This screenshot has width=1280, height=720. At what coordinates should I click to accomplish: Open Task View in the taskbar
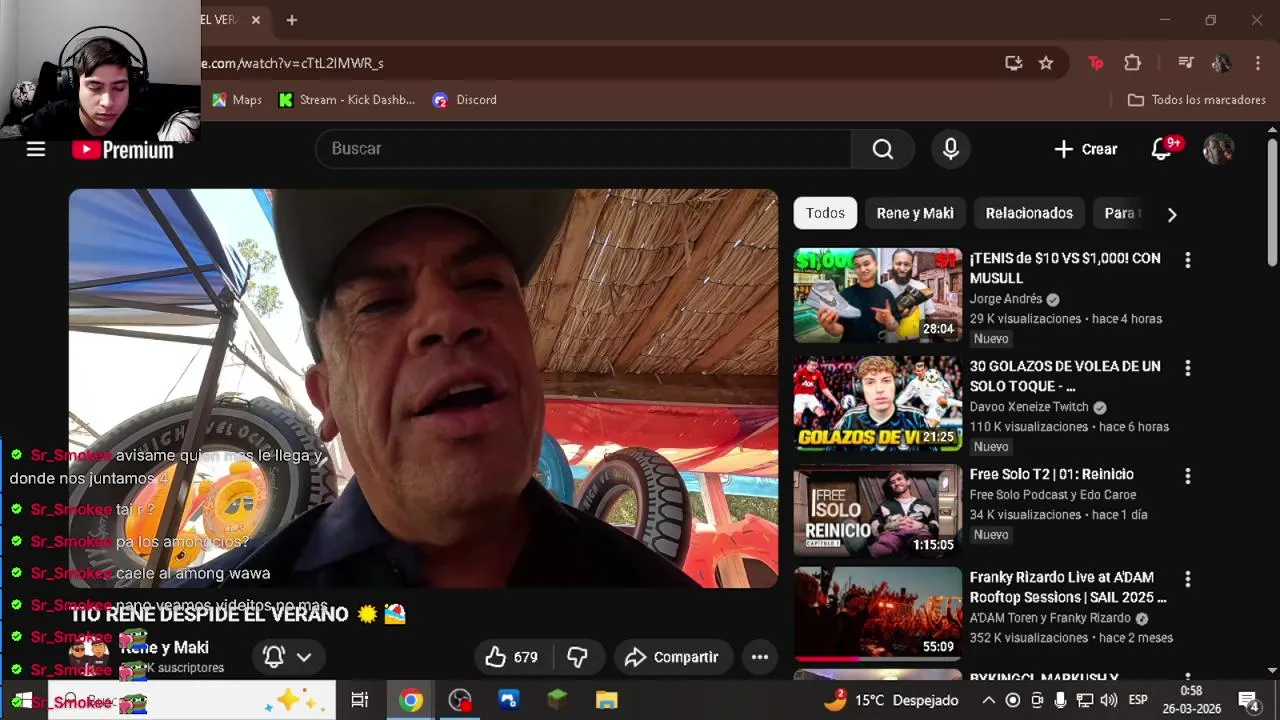[x=360, y=700]
